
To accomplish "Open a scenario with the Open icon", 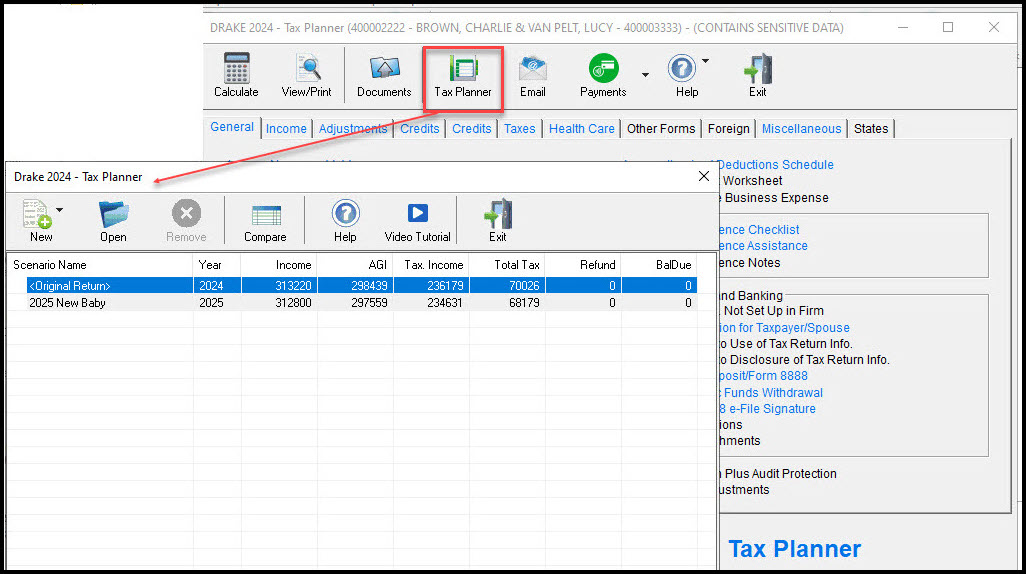I will [x=113, y=214].
